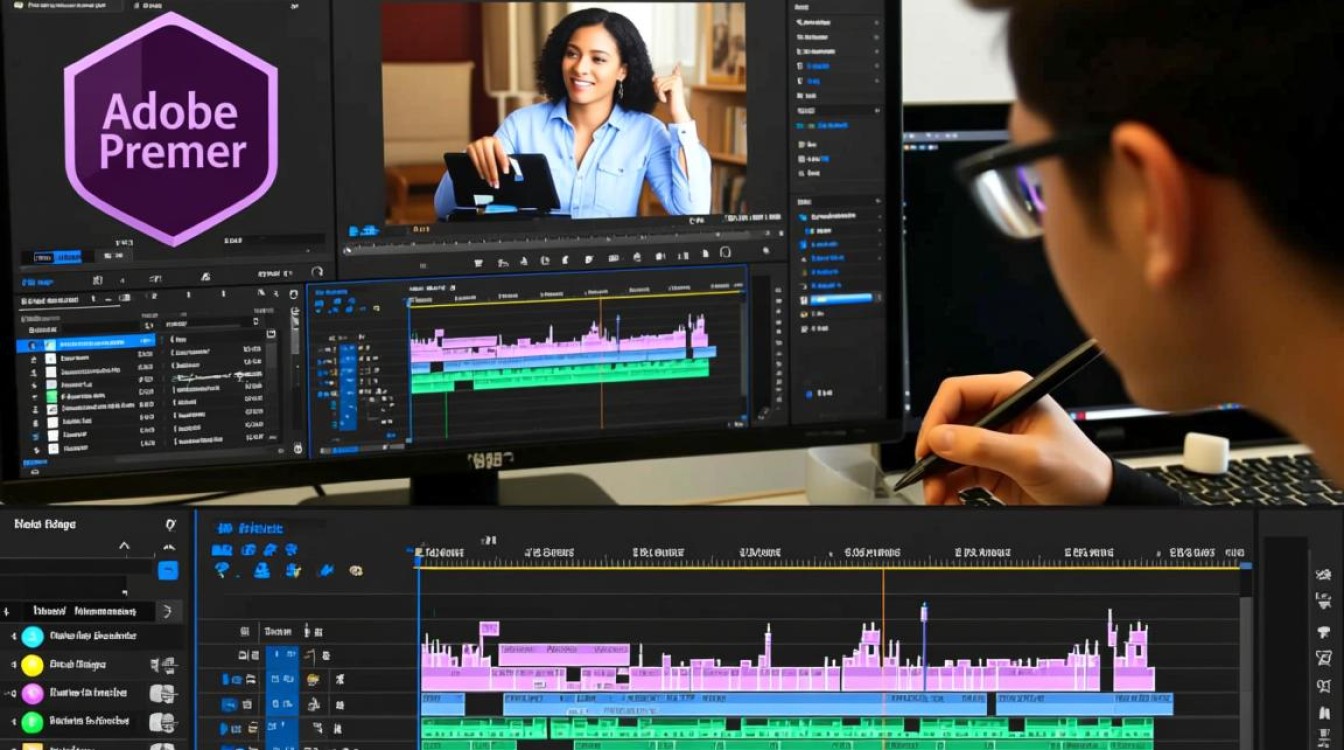Click the cyan label circle in the lower-left list
The image size is (1344, 750).
(33, 636)
